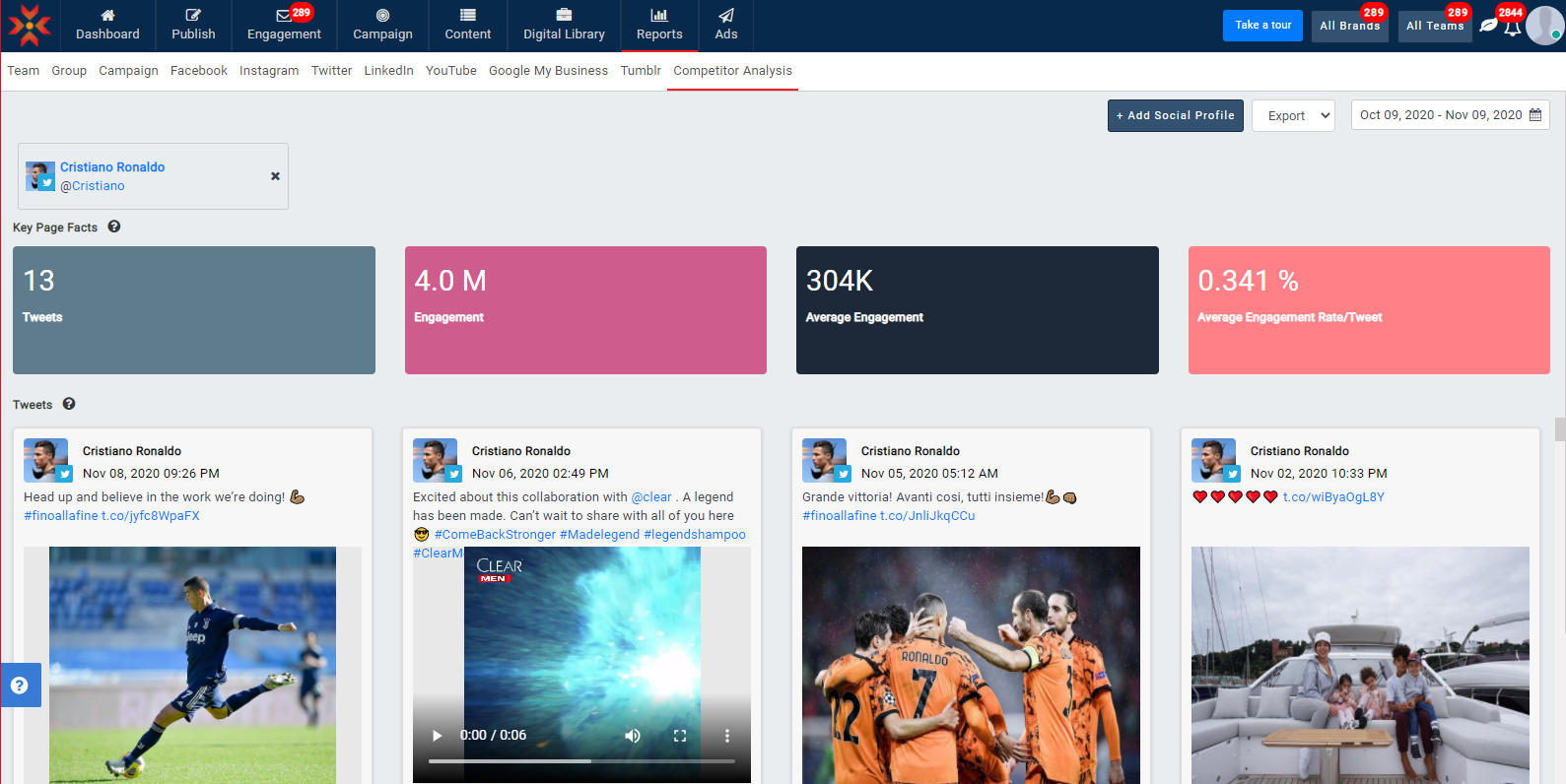This screenshot has height=784, width=1566.
Task: Open the blue help question-mark widget
Action: tap(20, 686)
